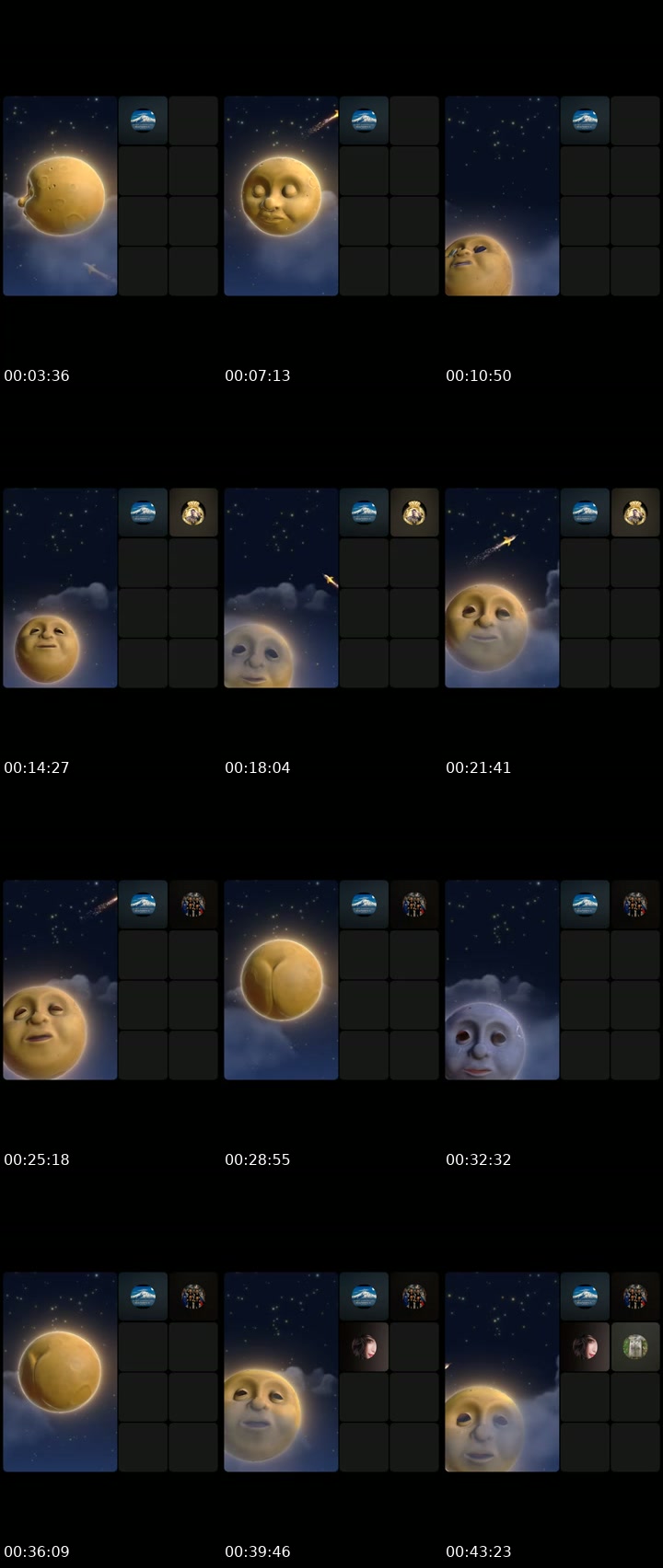Select the side-profile moon image at 00:03:36
663x1568 pixels.
pos(60,196)
